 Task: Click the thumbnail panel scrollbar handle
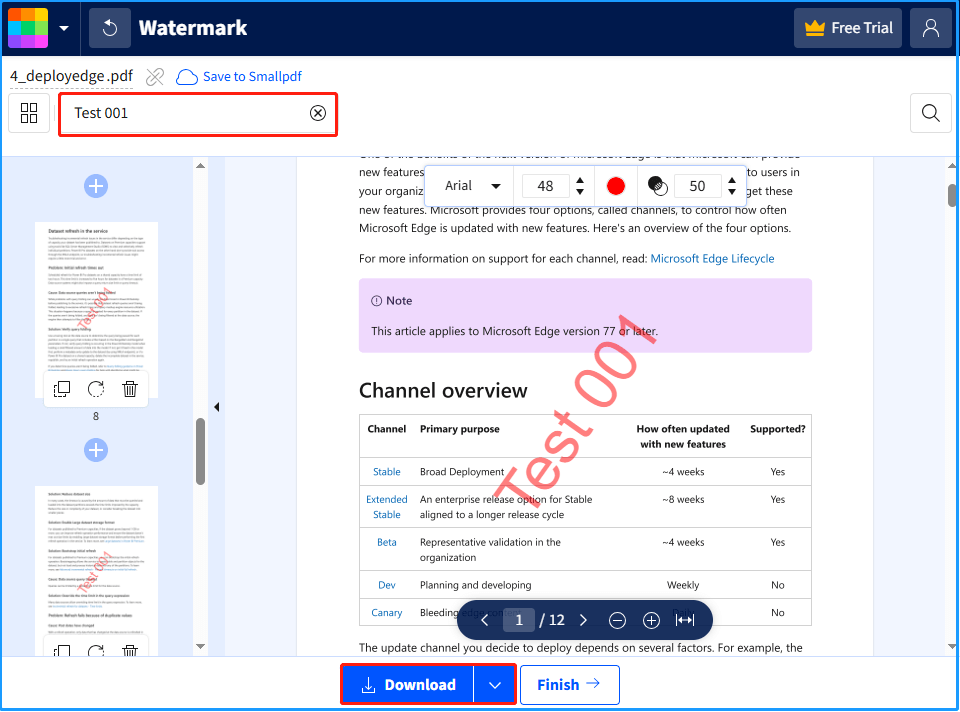click(x=200, y=452)
